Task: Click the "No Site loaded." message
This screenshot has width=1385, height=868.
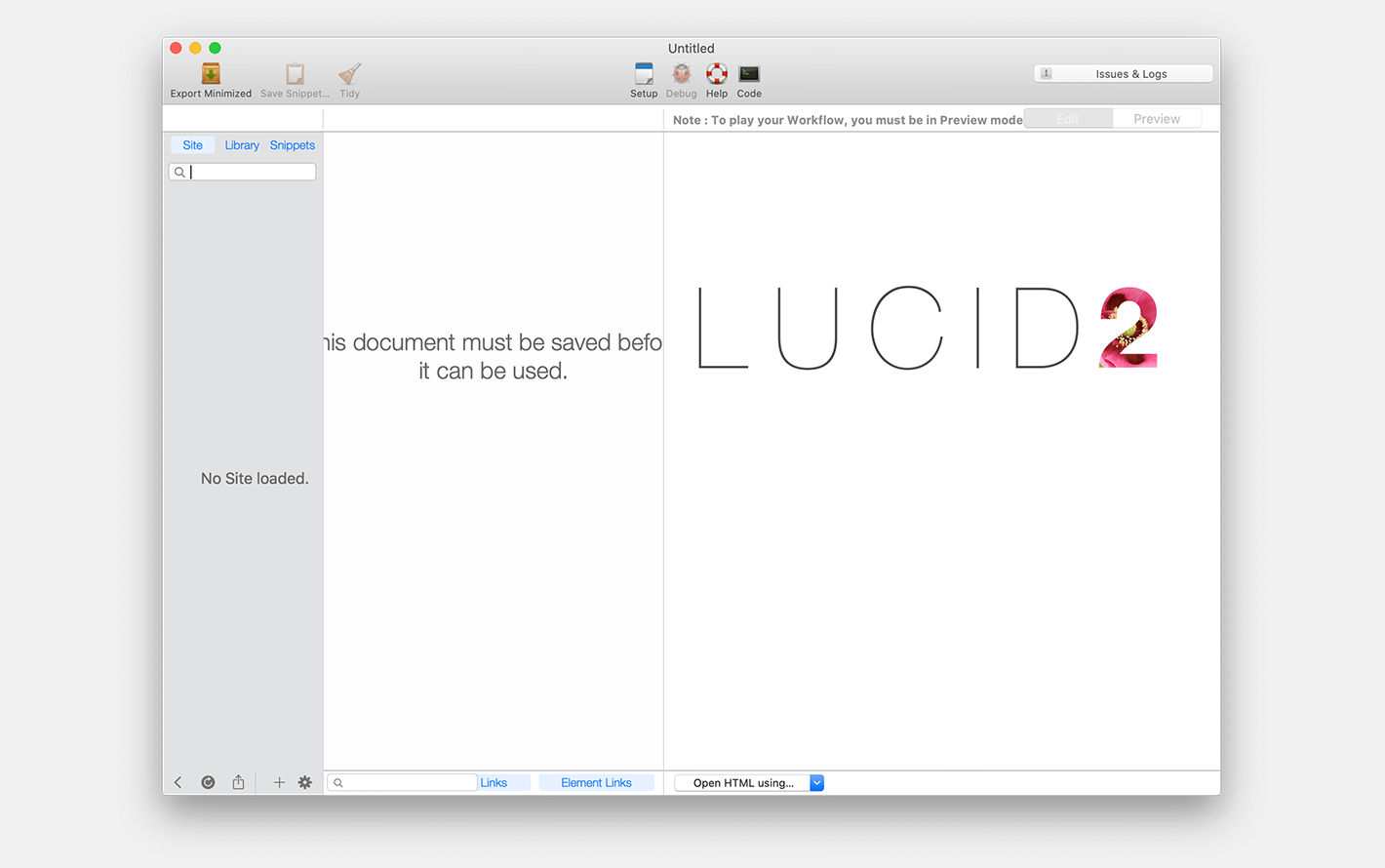Action: (x=255, y=479)
